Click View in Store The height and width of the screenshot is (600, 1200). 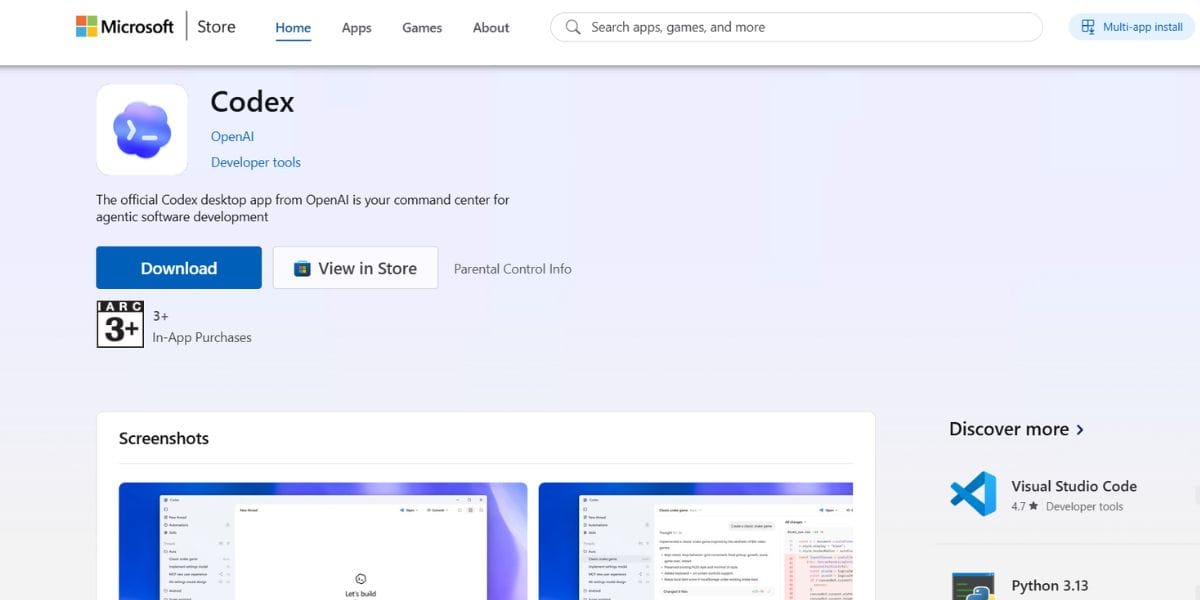355,267
